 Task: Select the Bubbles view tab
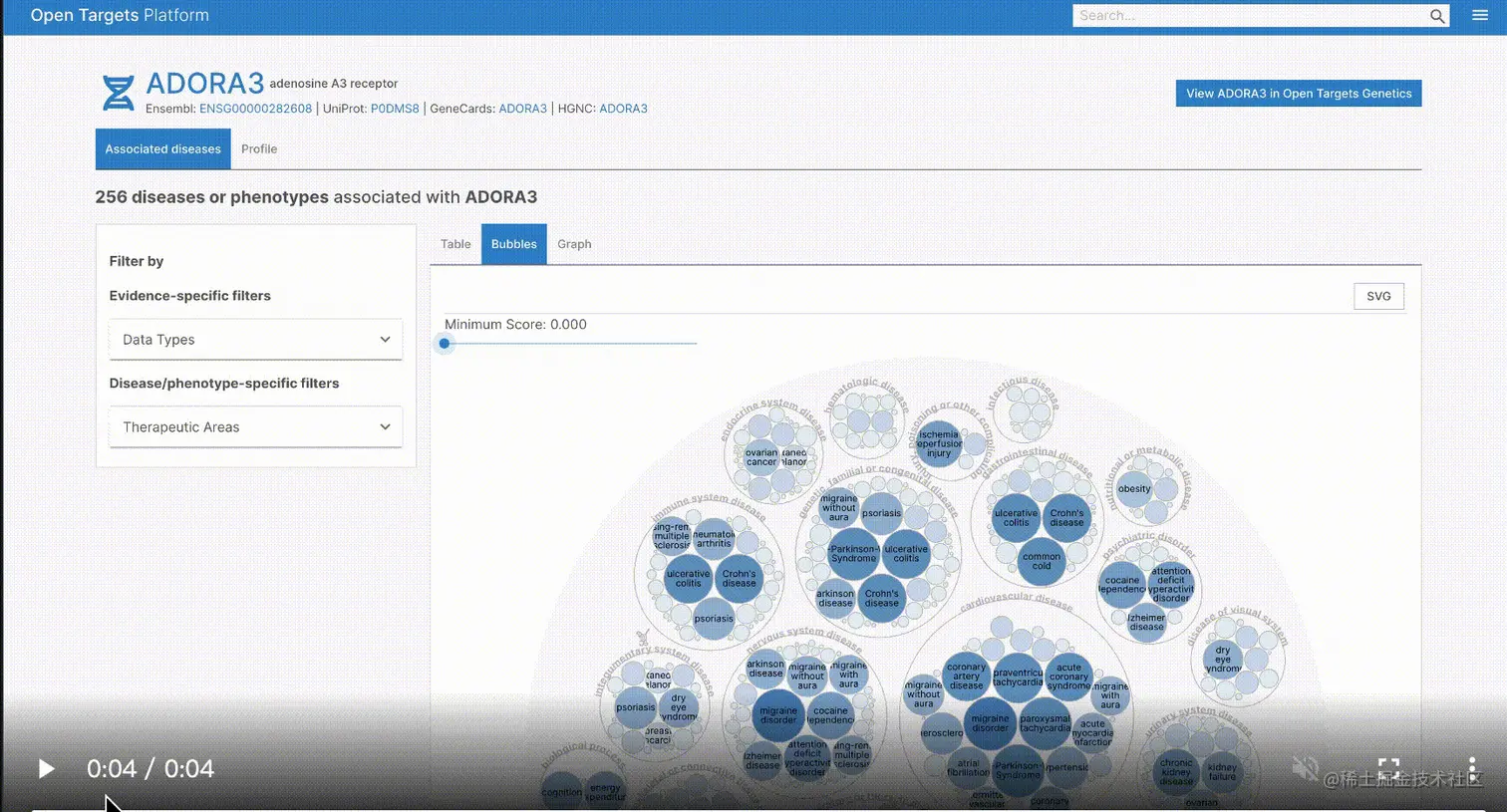coord(514,244)
